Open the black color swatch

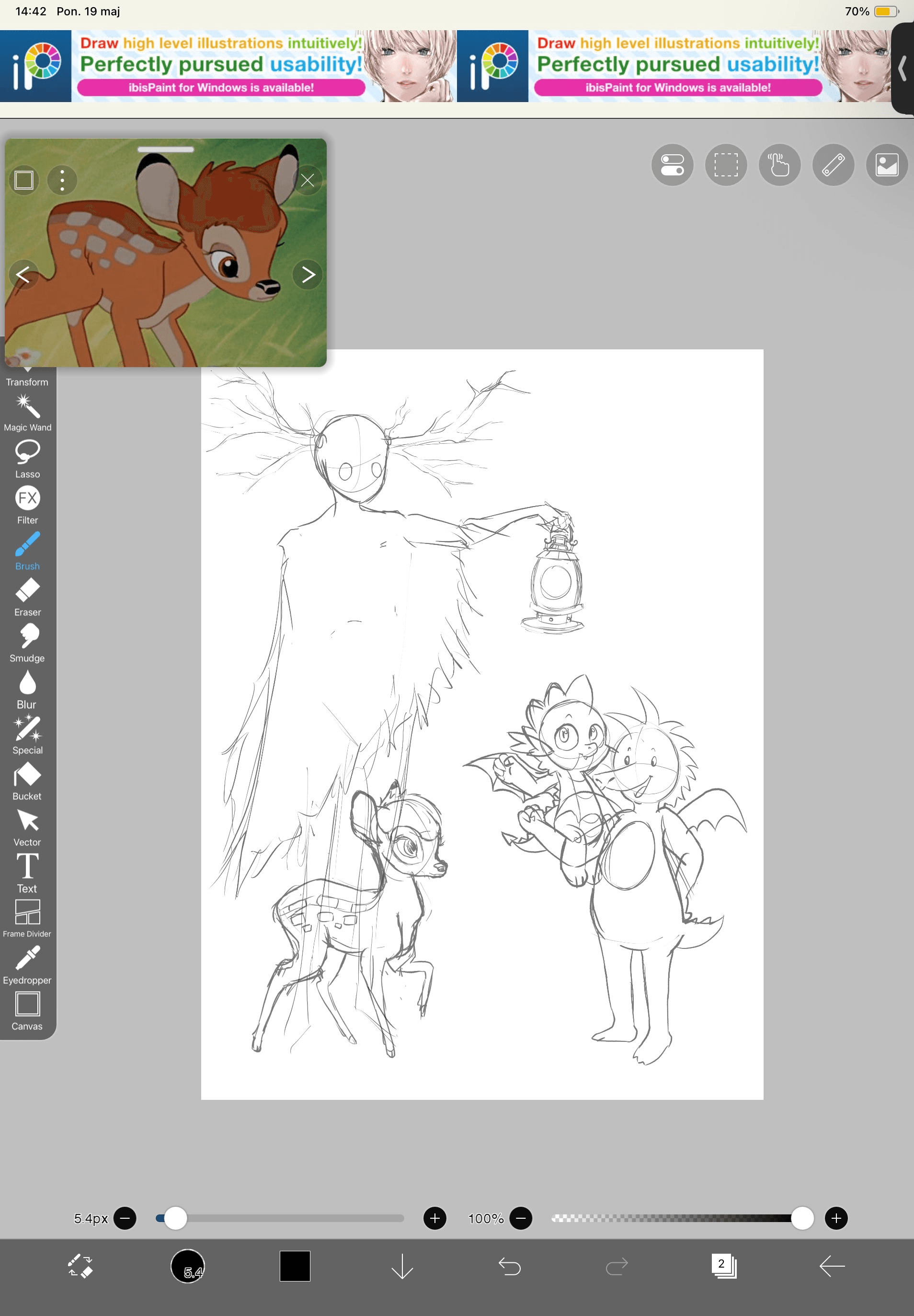(x=294, y=1266)
